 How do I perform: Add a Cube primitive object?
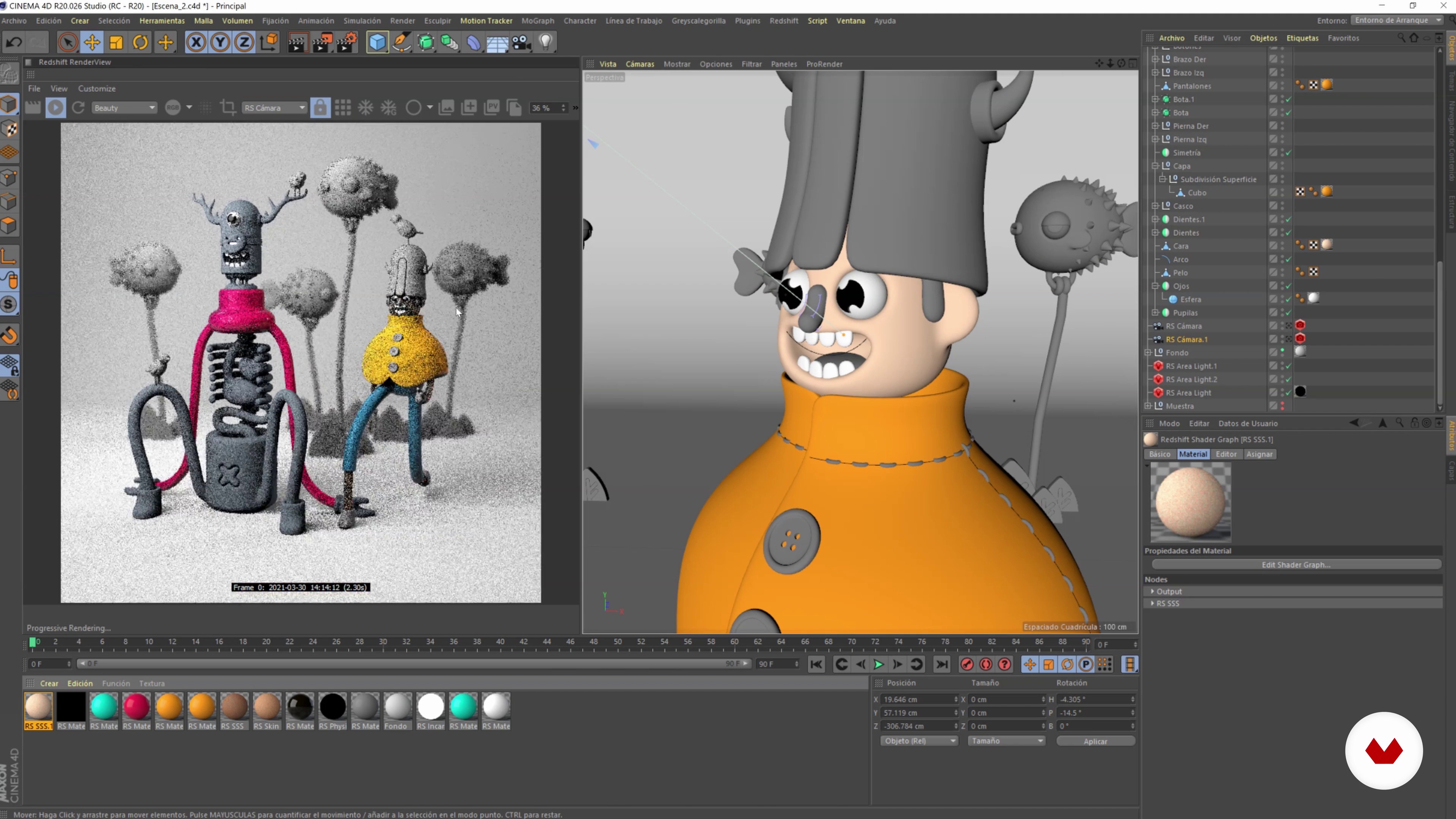click(377, 42)
